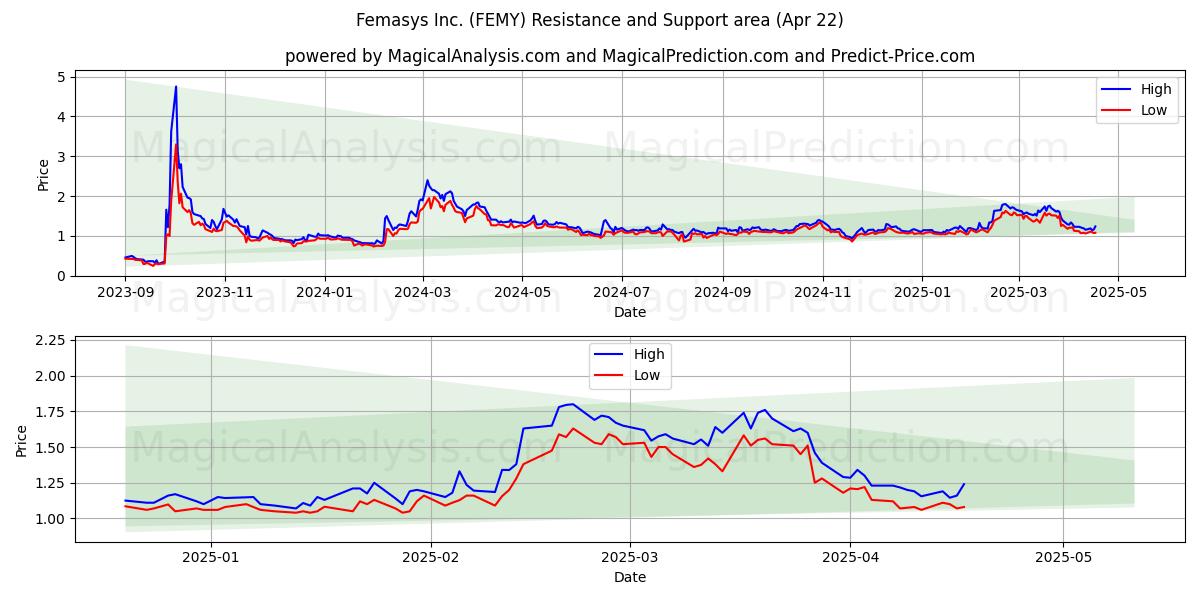The width and height of the screenshot is (1200, 600).
Task: Click the 'Date' axis label under bottom chart
Action: (x=630, y=577)
